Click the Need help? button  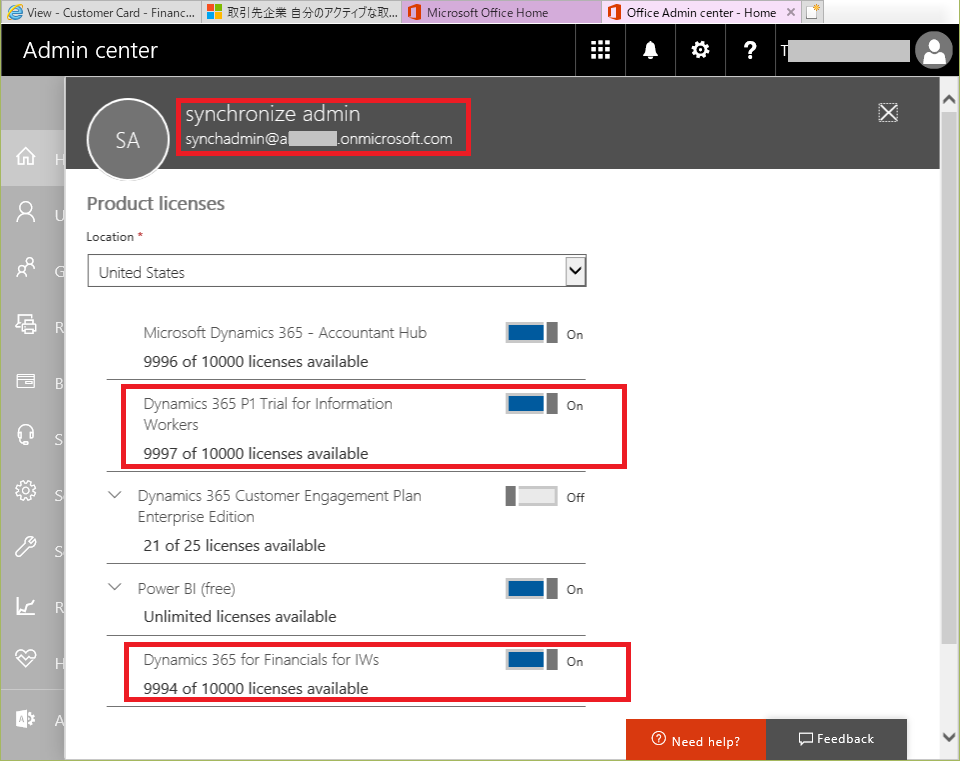696,740
